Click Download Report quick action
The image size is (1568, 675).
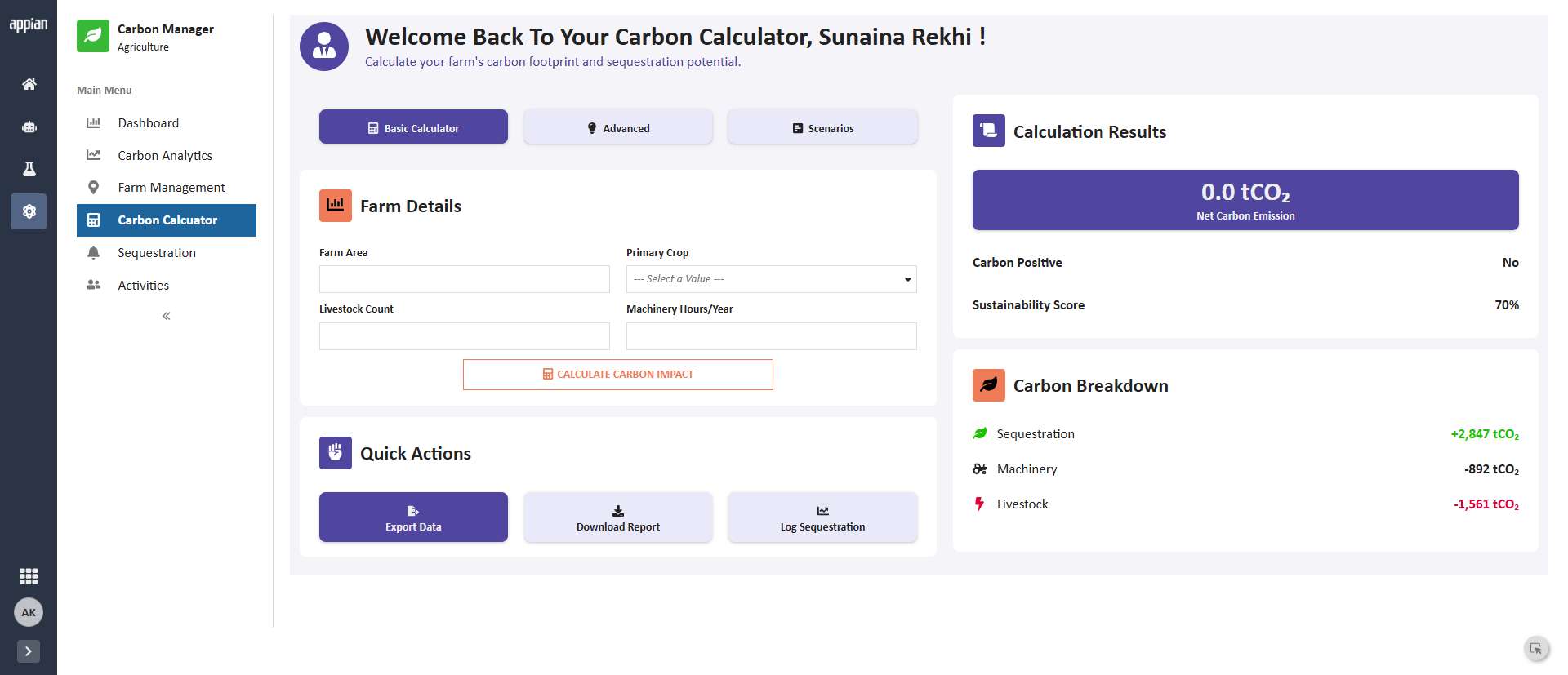click(x=618, y=517)
